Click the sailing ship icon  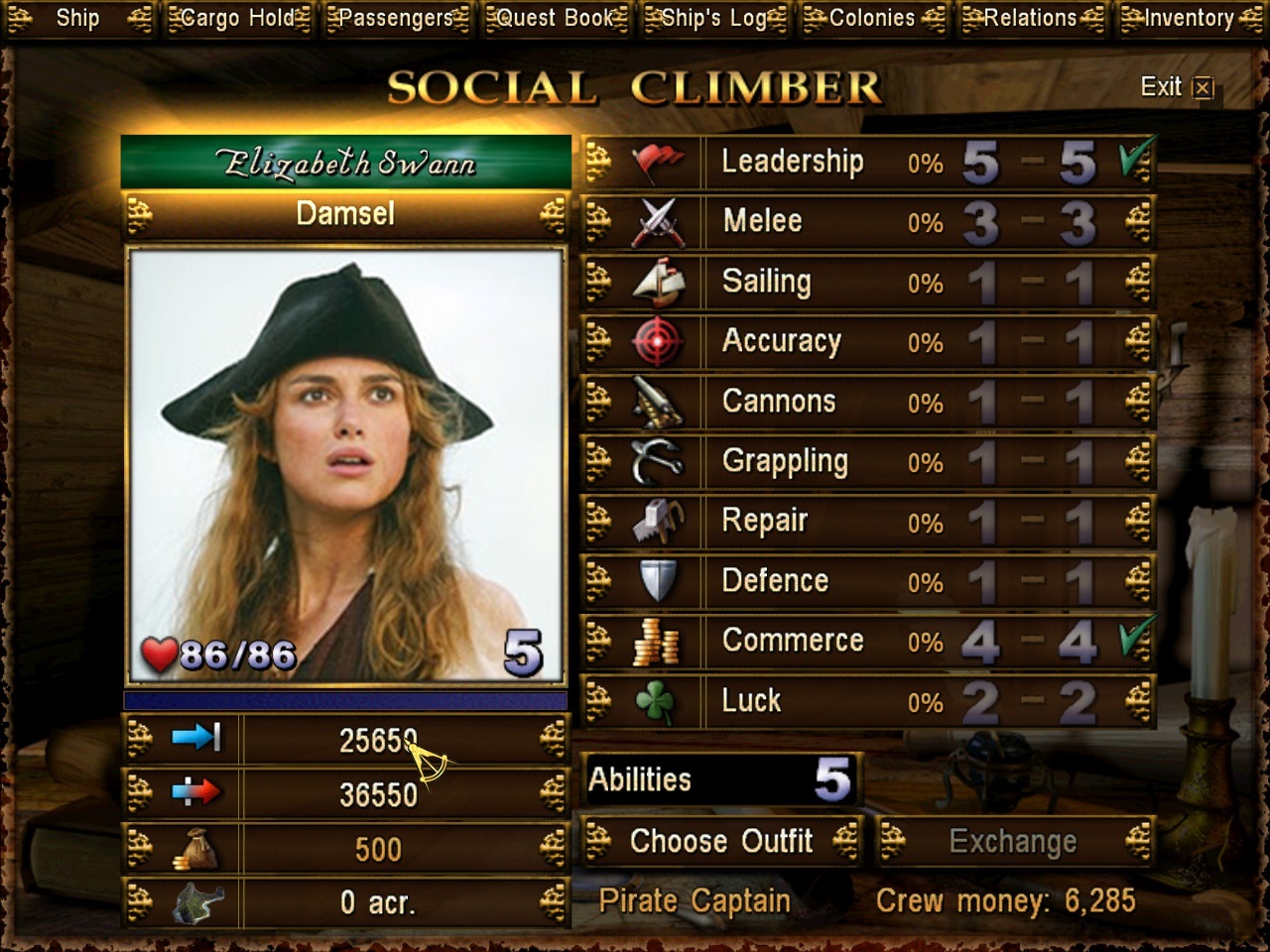(658, 282)
